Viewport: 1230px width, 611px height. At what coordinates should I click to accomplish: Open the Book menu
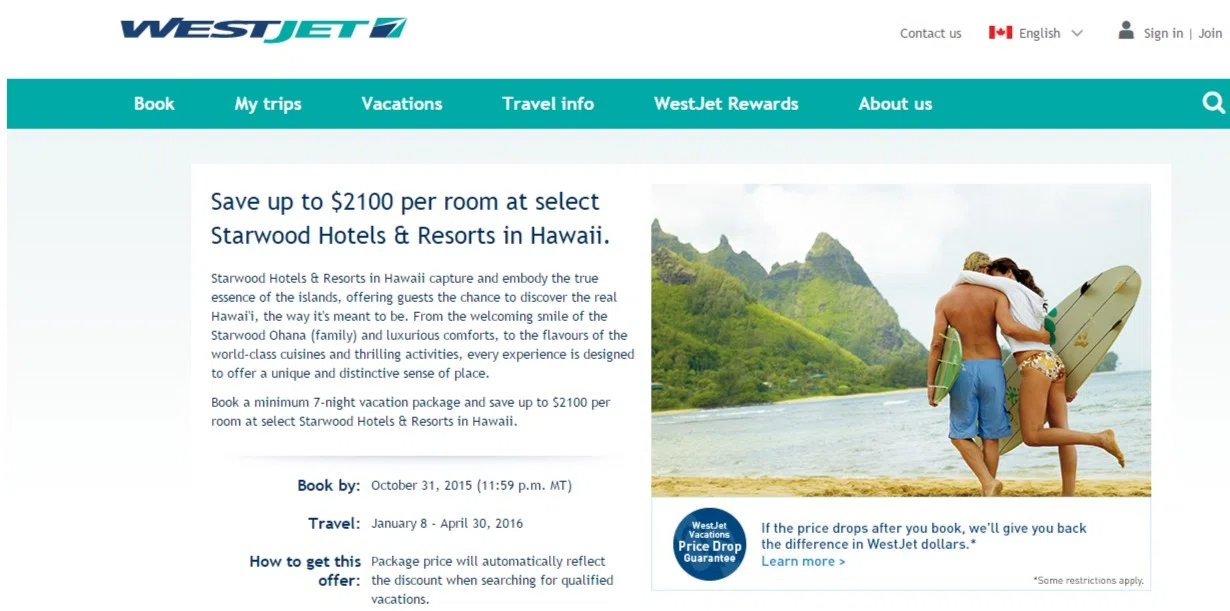click(154, 103)
